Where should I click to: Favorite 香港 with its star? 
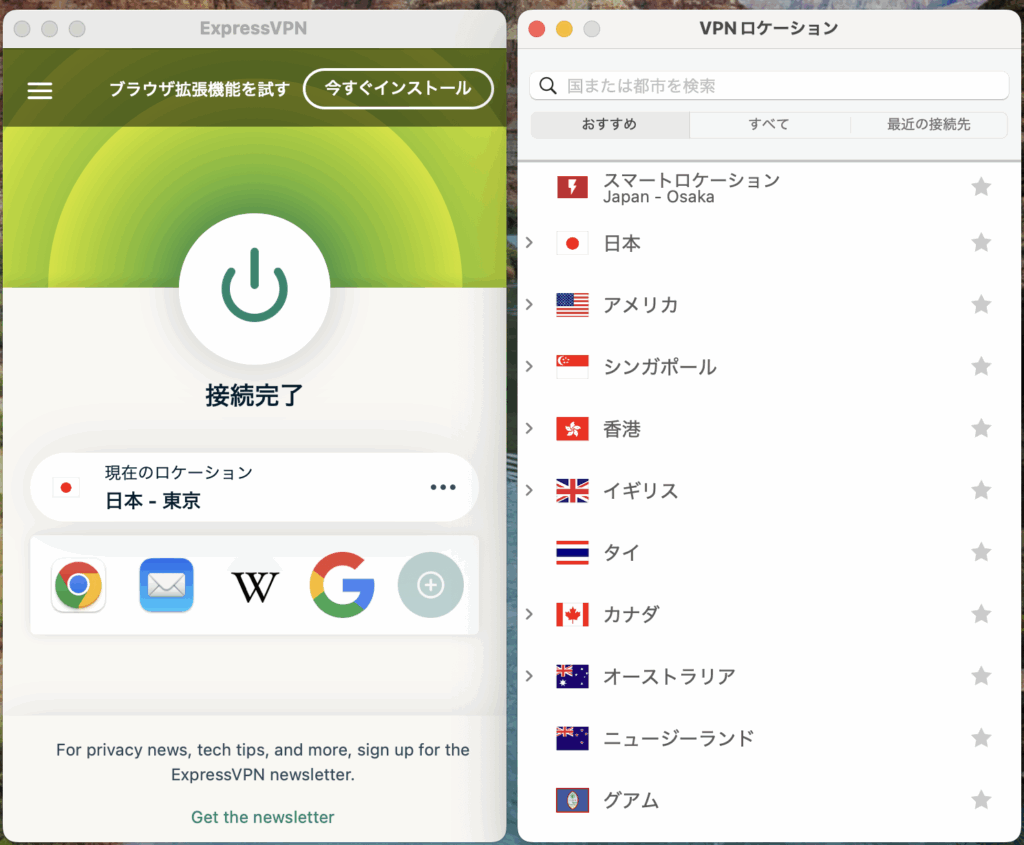(x=981, y=428)
